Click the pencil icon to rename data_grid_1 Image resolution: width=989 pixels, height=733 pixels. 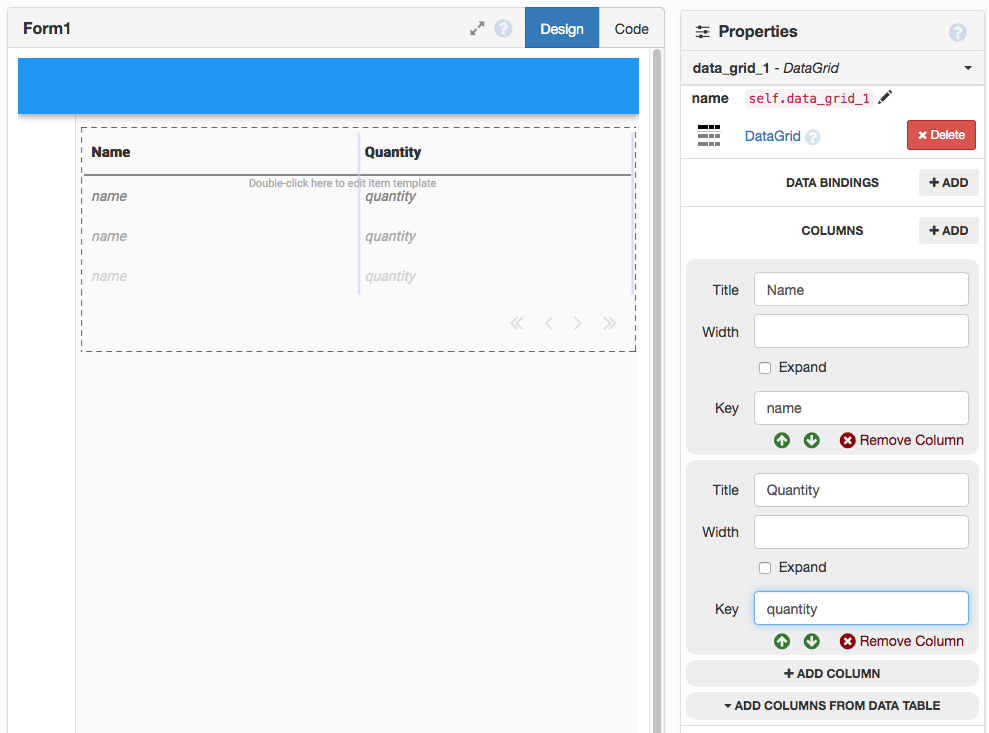click(885, 98)
